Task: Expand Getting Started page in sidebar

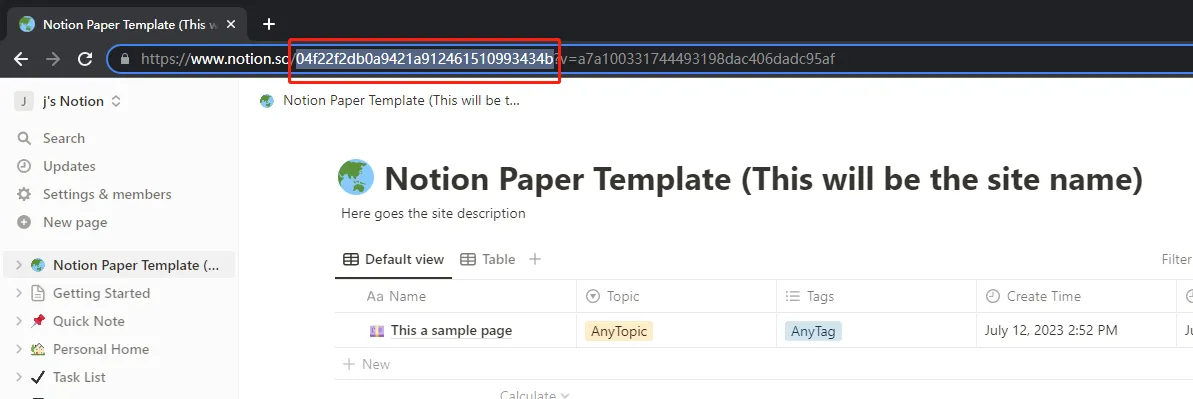Action: 18,293
